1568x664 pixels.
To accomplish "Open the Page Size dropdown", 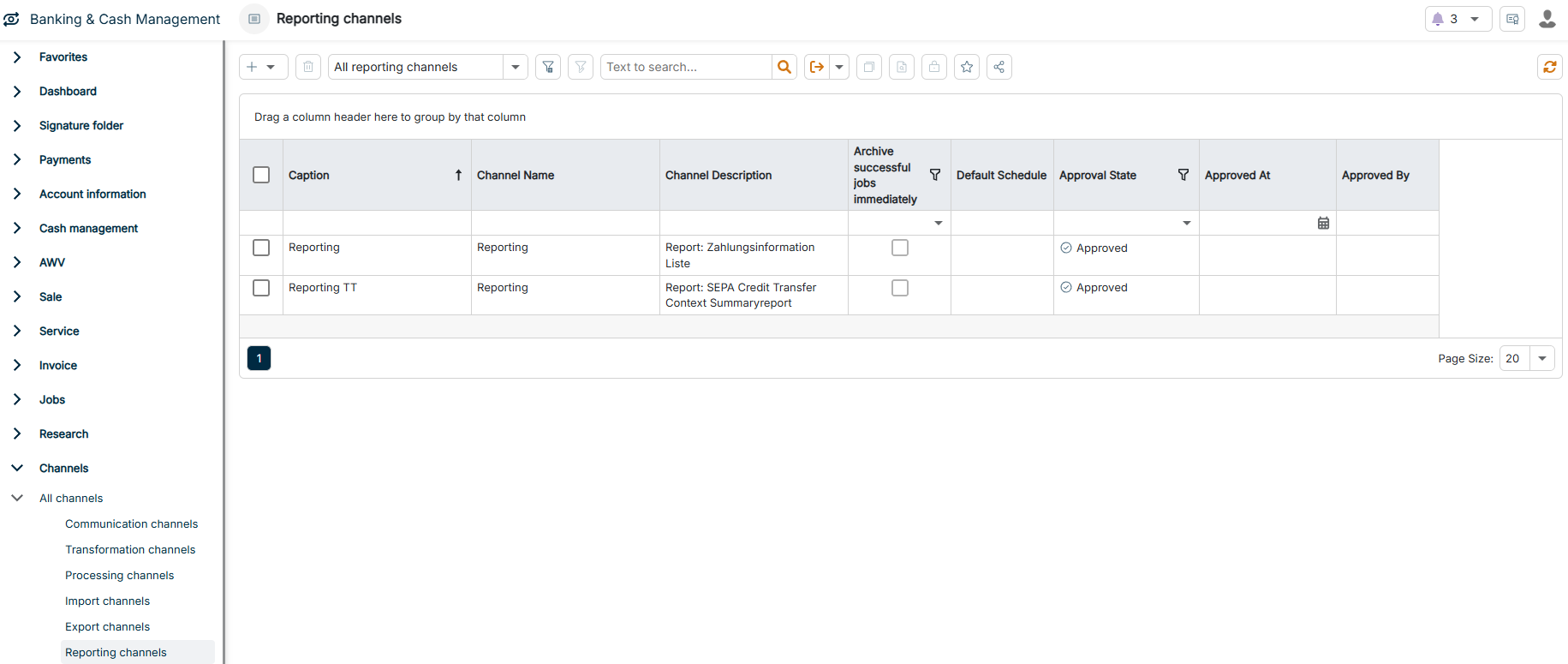I will 1542,358.
